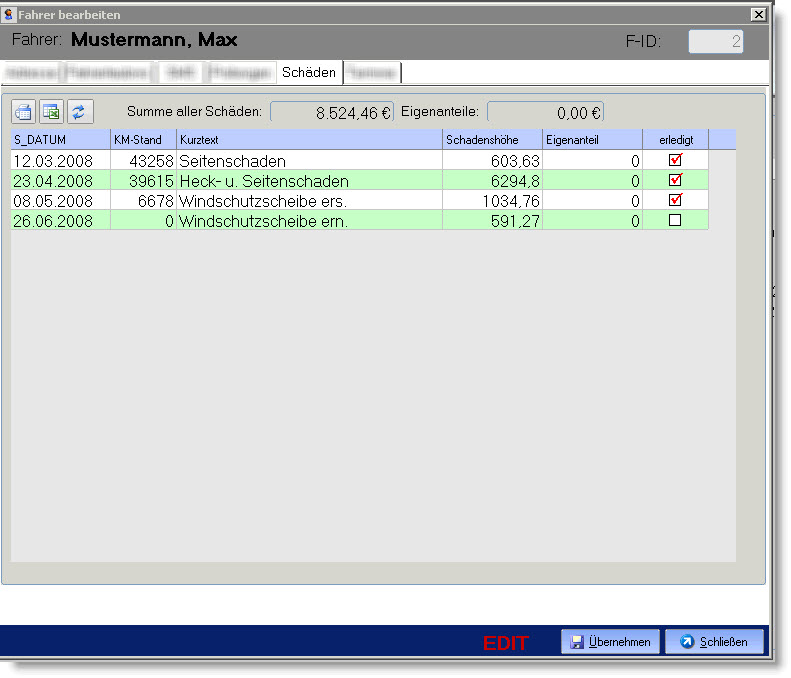Click the print list icon
Image resolution: width=791 pixels, height=678 pixels.
pos(23,111)
